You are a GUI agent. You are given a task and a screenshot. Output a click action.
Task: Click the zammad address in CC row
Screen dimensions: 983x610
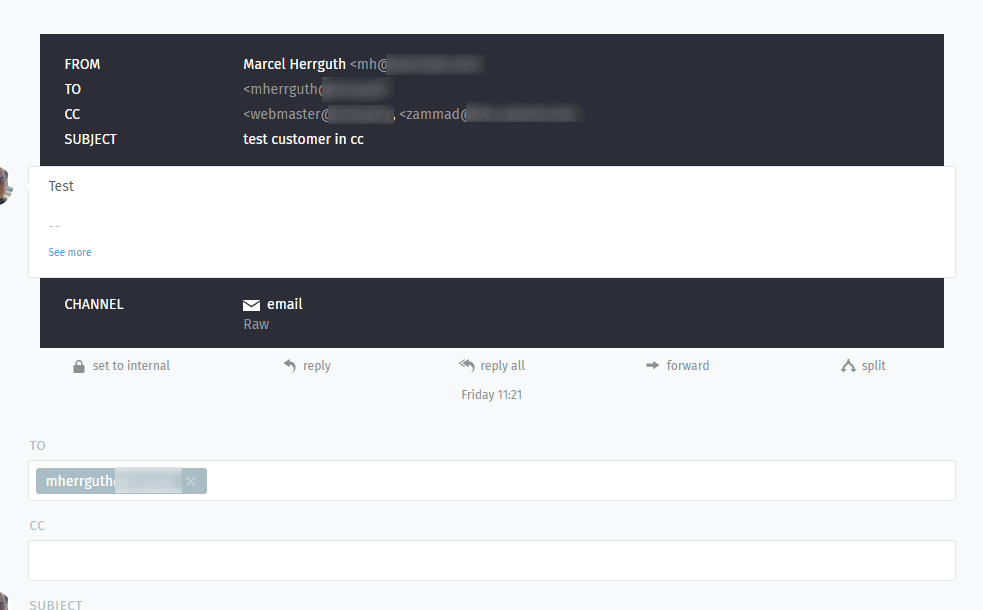489,114
